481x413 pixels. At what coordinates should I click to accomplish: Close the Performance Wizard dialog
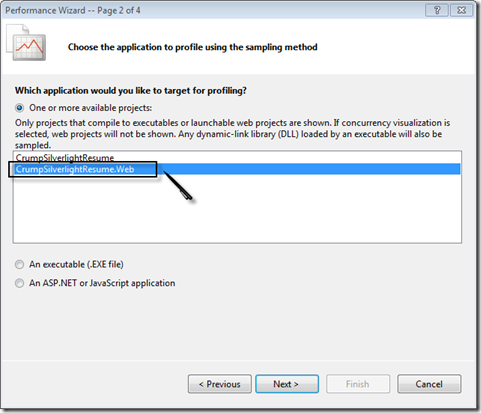click(461, 10)
